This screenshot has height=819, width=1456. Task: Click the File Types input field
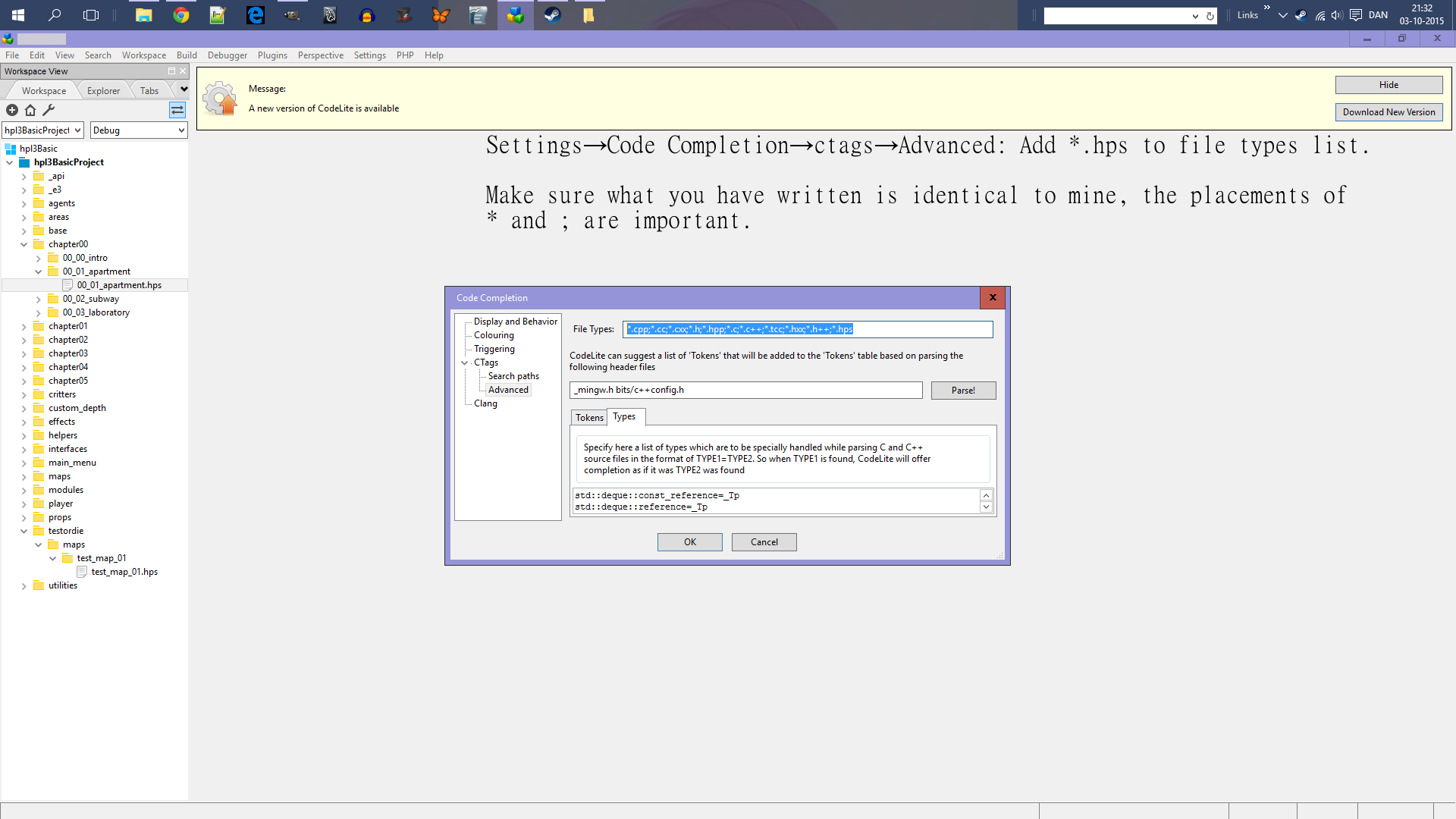pos(808,329)
